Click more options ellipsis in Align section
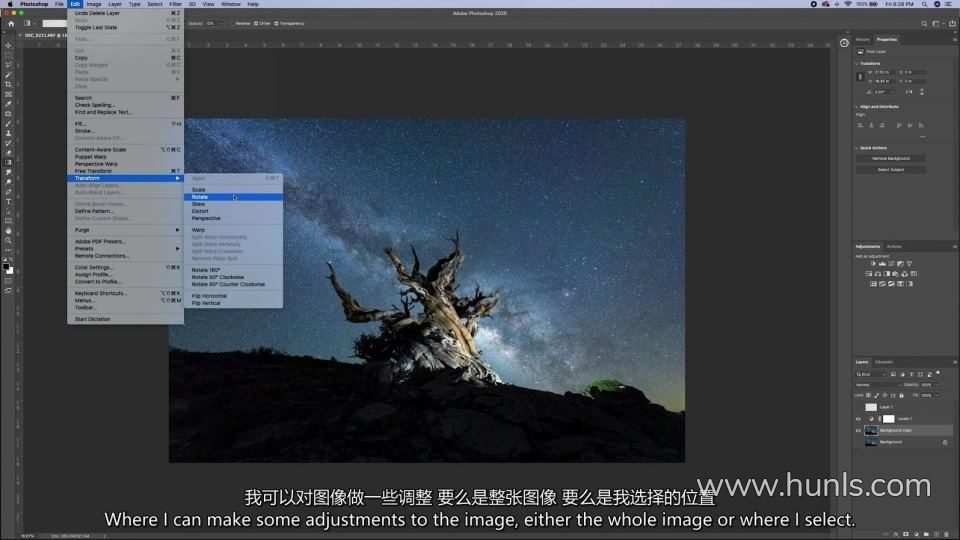 click(x=922, y=137)
